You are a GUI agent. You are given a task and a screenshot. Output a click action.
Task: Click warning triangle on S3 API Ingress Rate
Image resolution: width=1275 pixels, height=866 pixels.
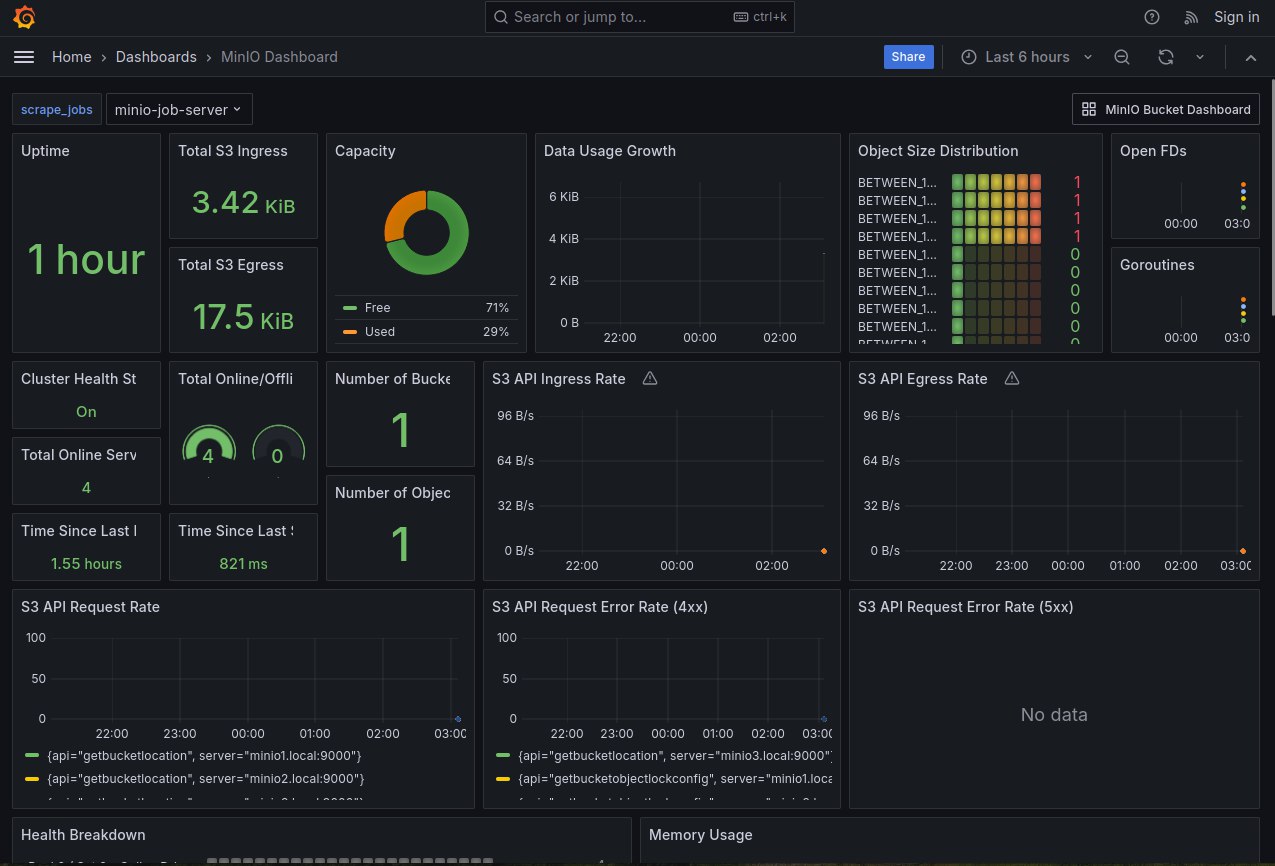(x=650, y=378)
